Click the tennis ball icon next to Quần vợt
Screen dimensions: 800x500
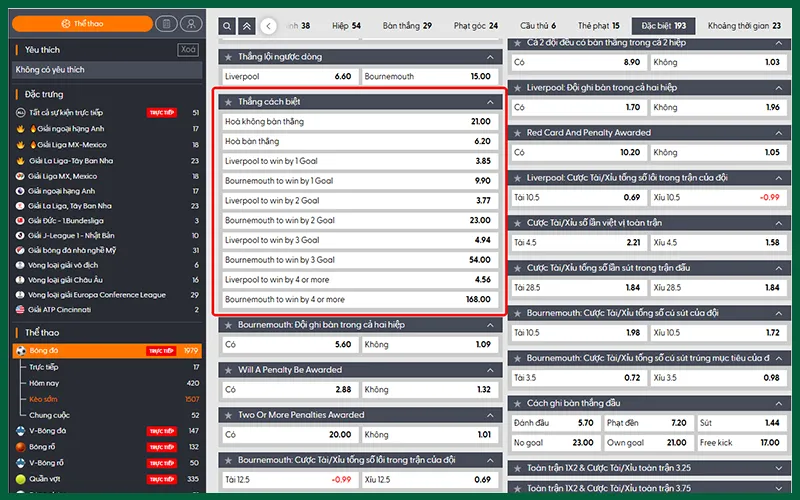click(x=21, y=479)
